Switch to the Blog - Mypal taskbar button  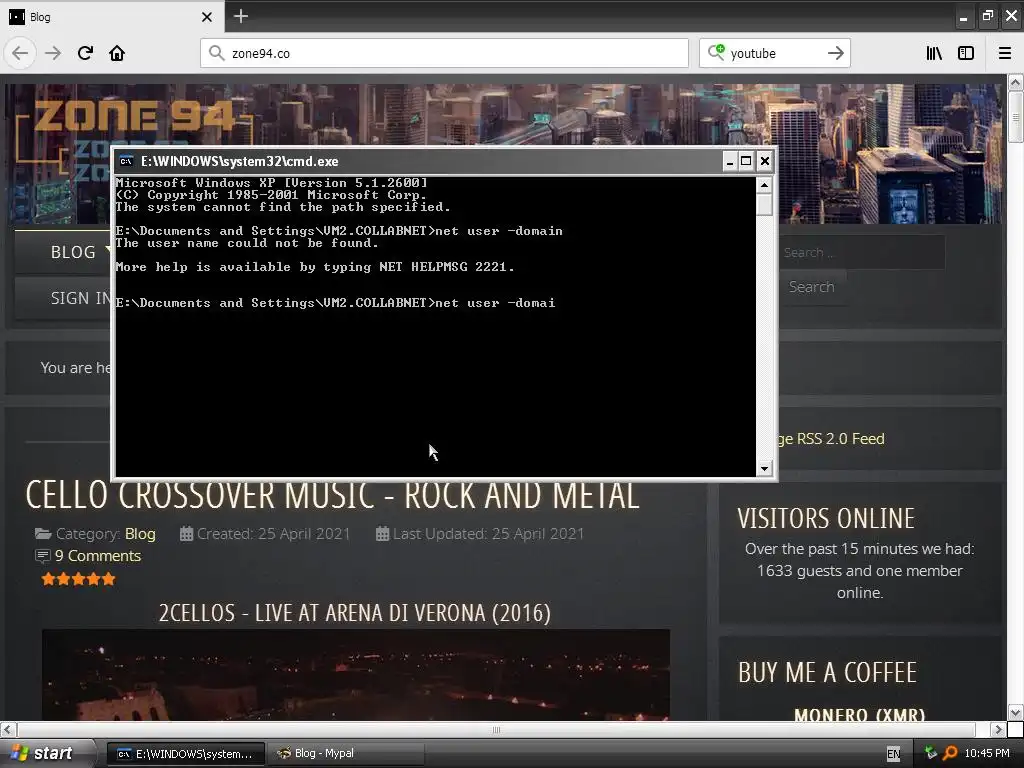click(346, 754)
